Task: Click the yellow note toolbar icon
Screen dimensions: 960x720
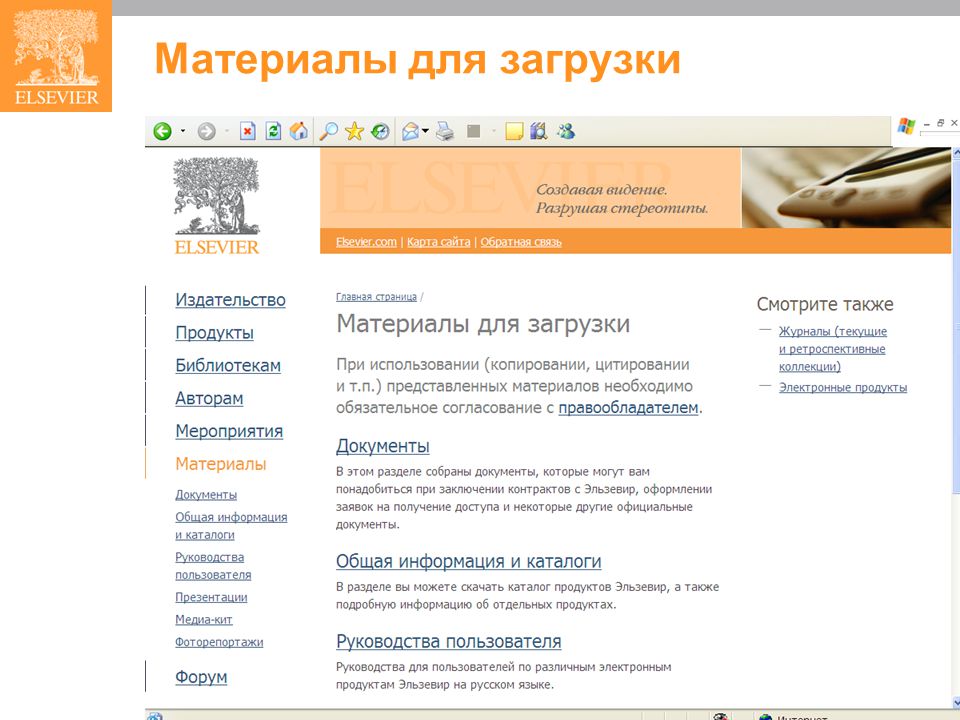Action: (x=514, y=131)
